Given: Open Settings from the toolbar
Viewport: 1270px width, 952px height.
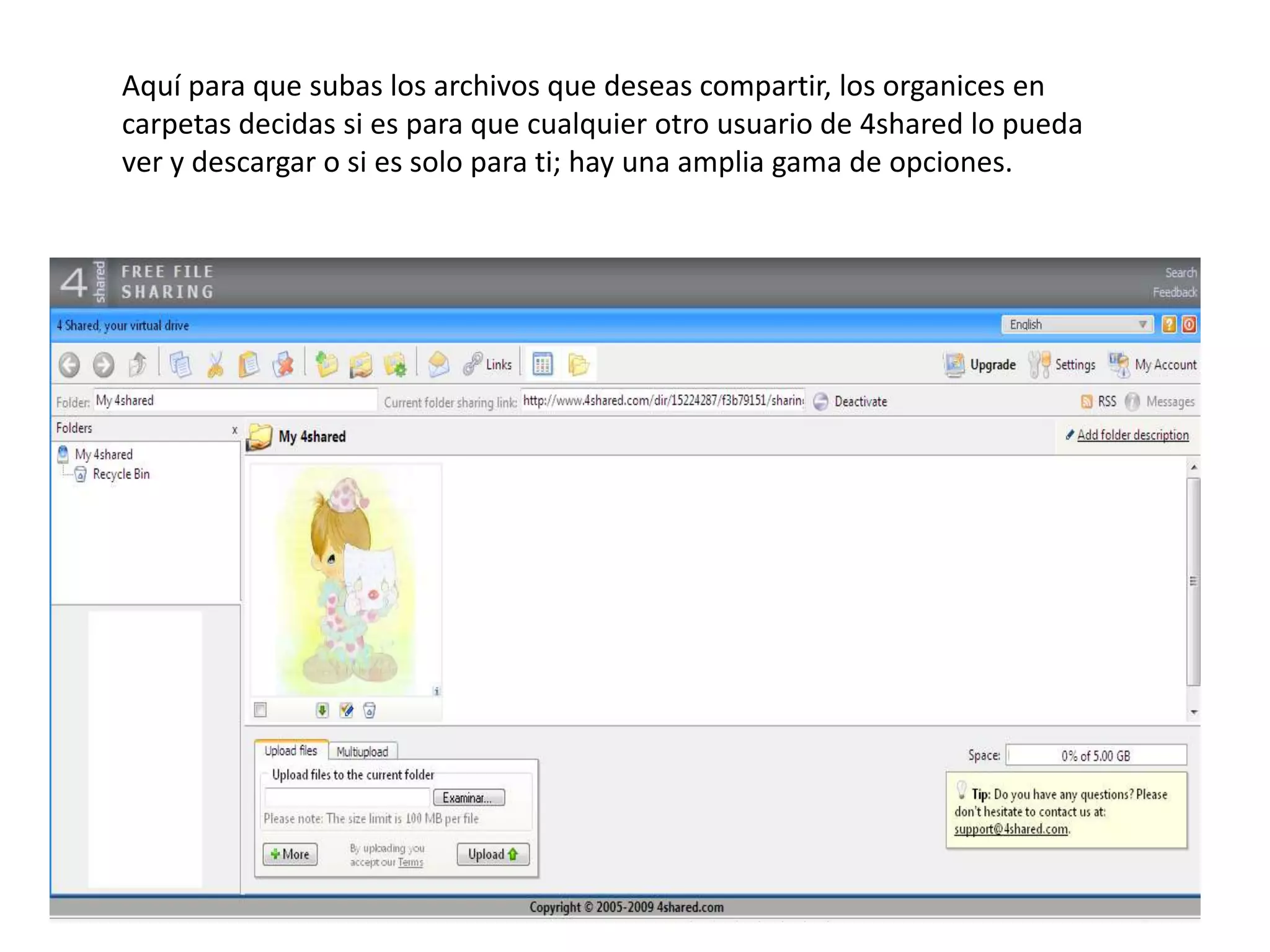Looking at the screenshot, I should (x=1062, y=364).
